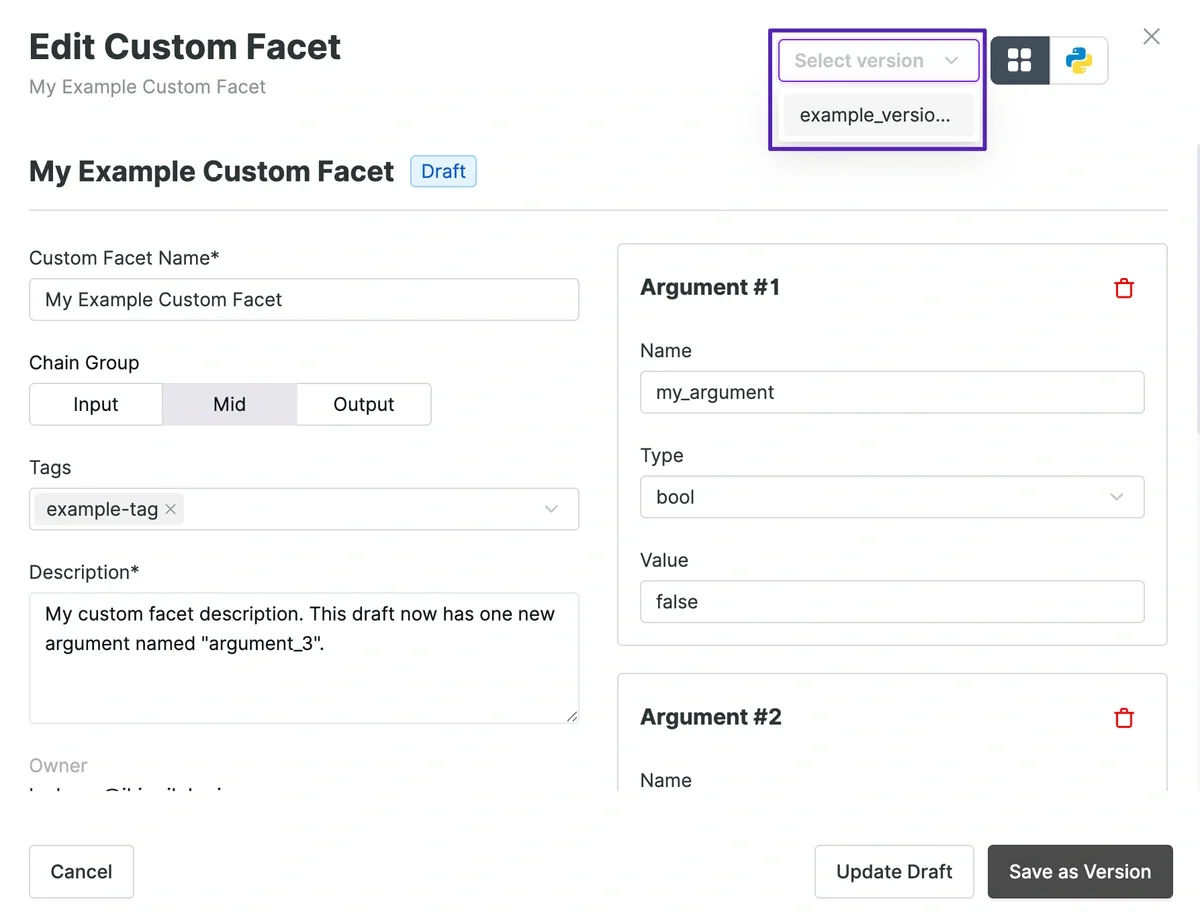Viewport: 1200px width, 918px height.
Task: Set Chain Group to Output
Action: (x=364, y=405)
